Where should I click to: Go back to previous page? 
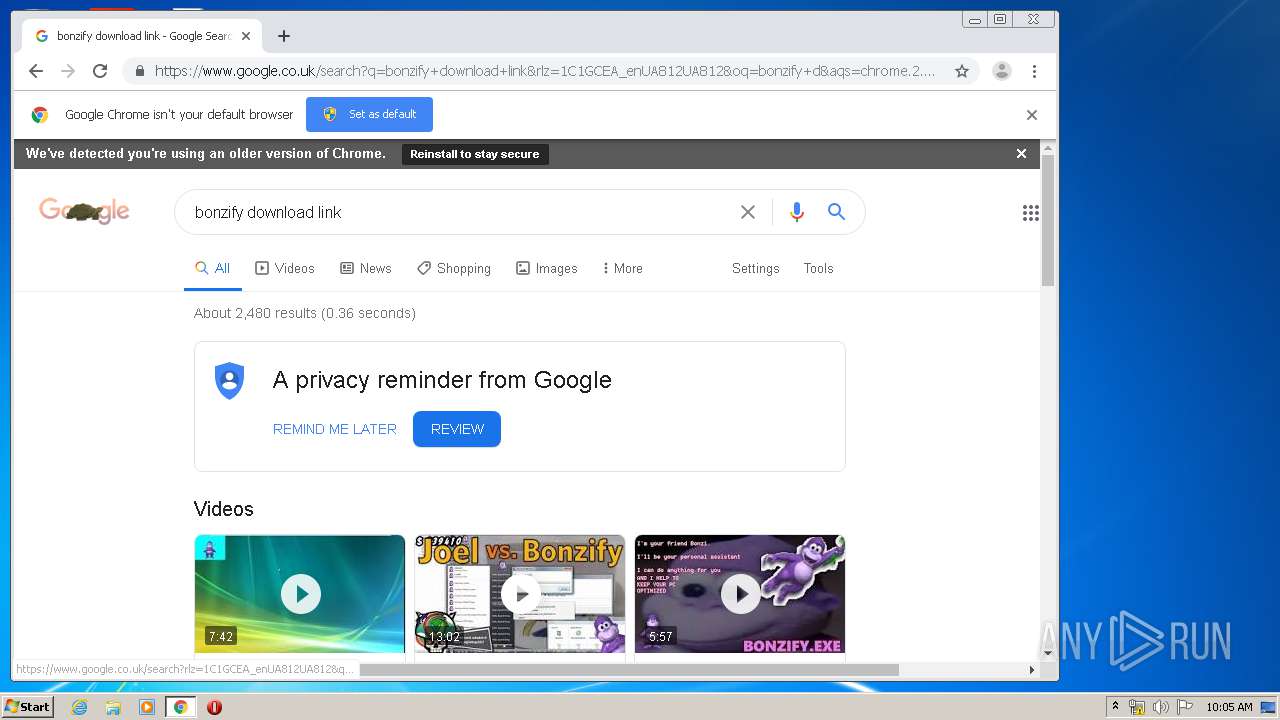[36, 71]
